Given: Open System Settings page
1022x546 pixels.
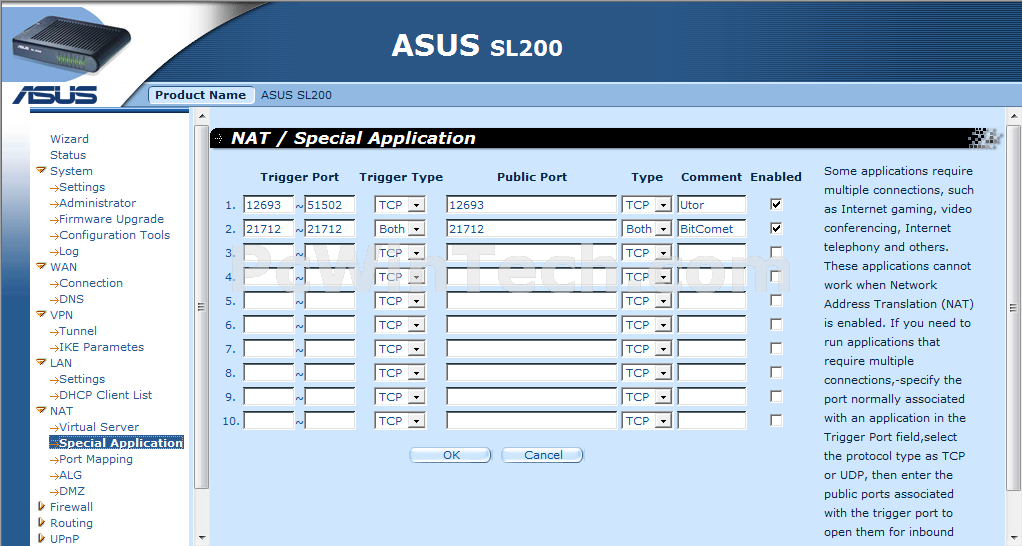Looking at the screenshot, I should point(82,187).
